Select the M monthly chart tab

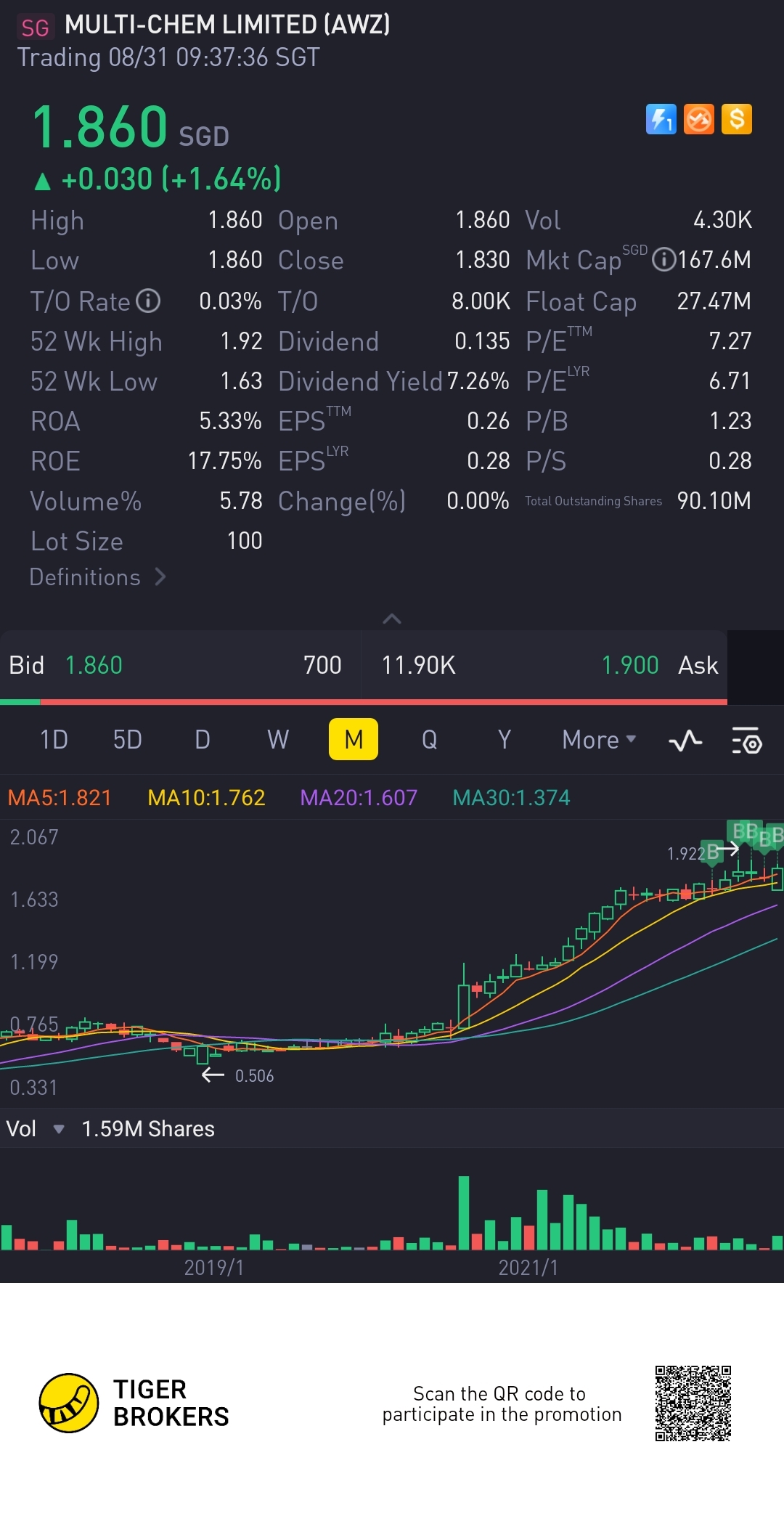(354, 739)
